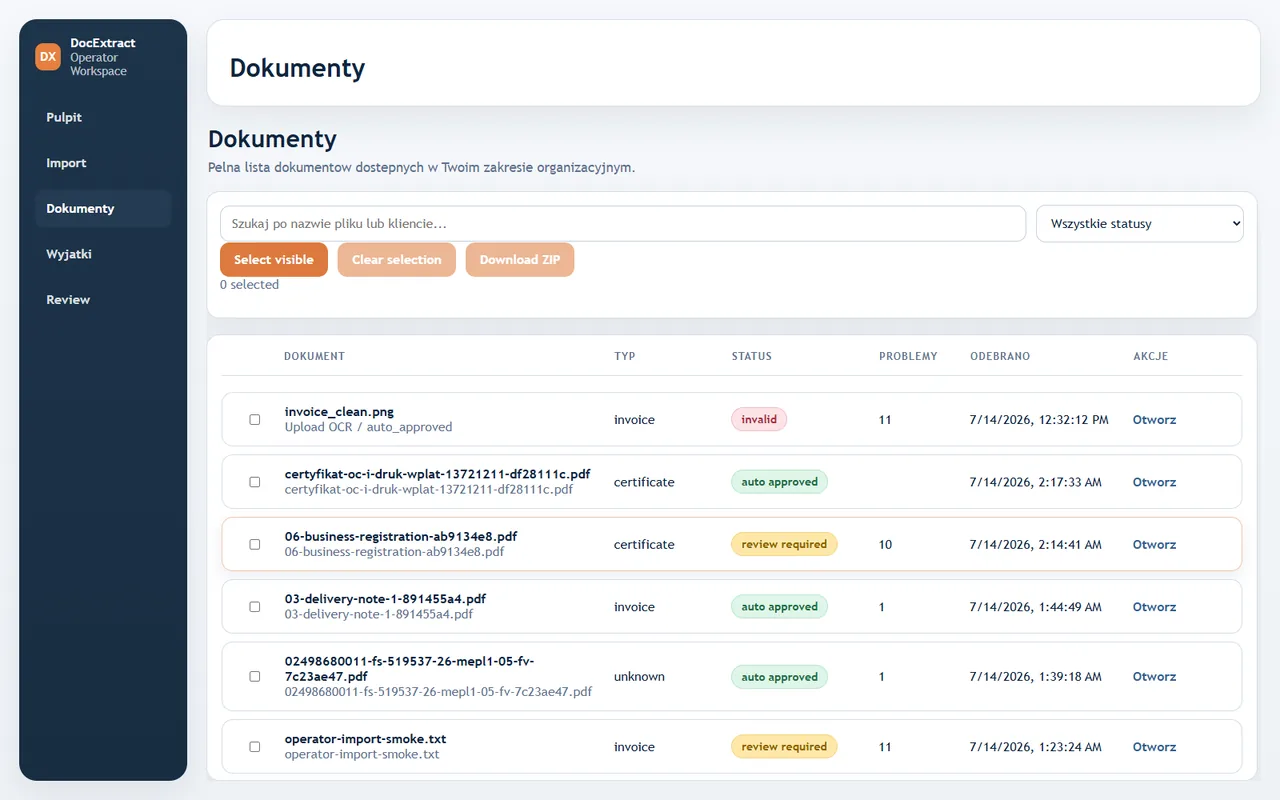Open operator-import-smoke.txt using Otworz
Screen dimensions: 1280x800
(1154, 747)
